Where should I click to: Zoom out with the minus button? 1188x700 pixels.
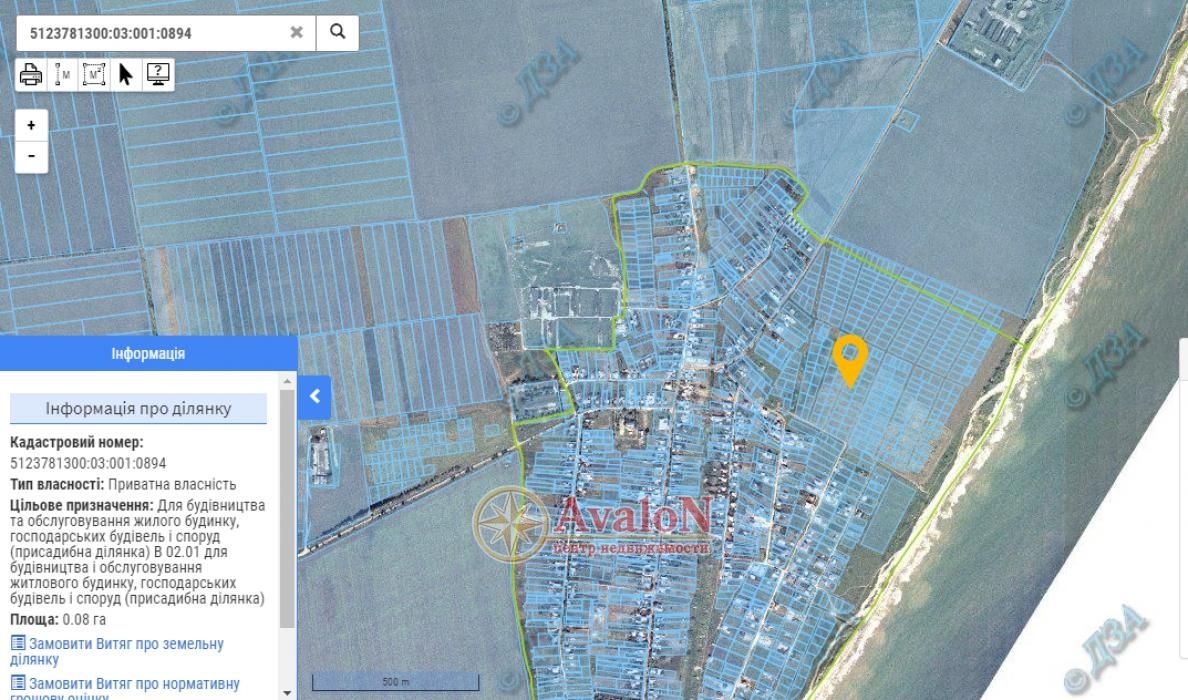[x=31, y=156]
